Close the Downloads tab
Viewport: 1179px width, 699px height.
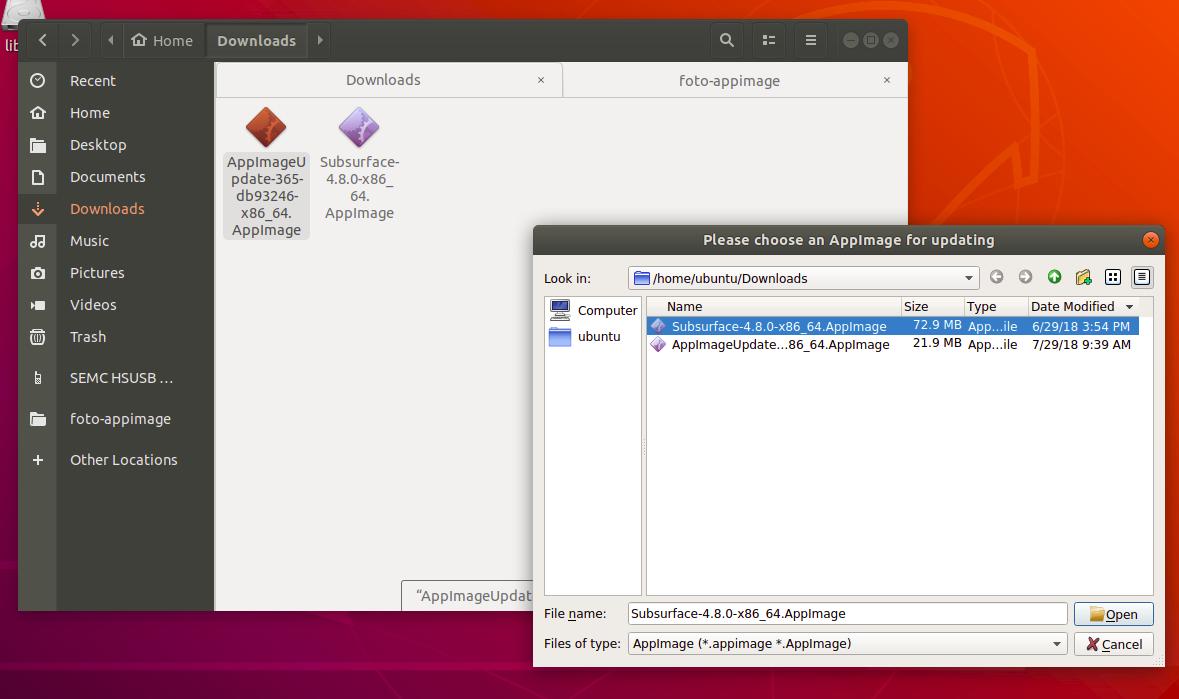click(541, 80)
